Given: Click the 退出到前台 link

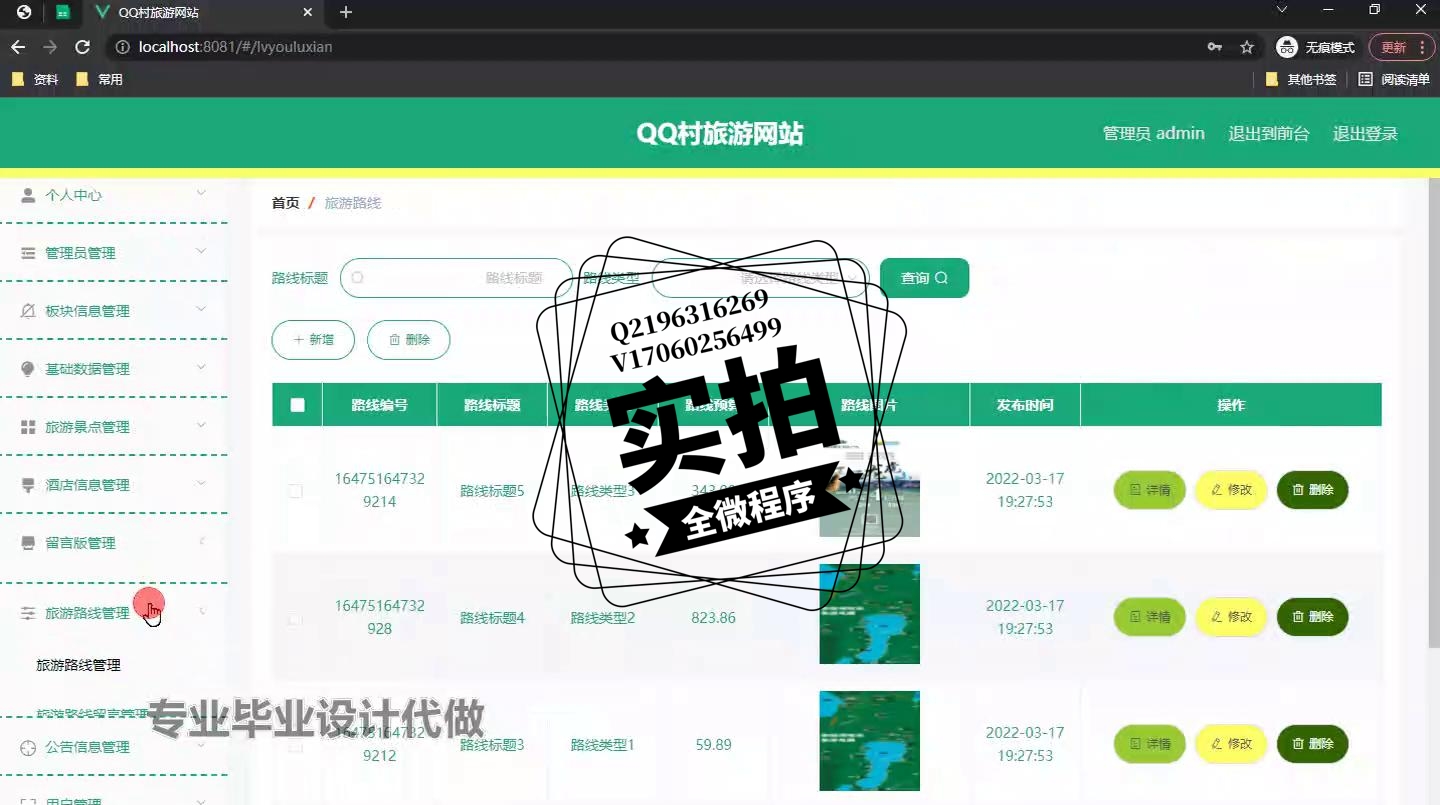Looking at the screenshot, I should pos(1268,134).
